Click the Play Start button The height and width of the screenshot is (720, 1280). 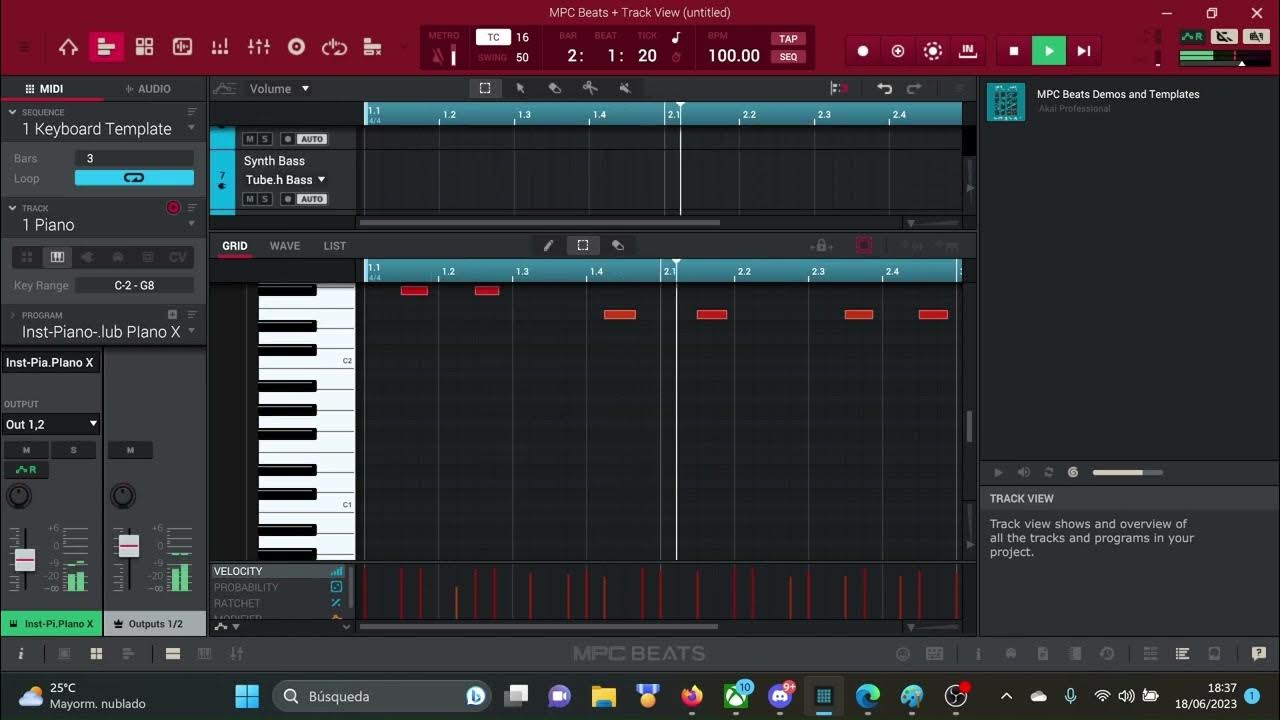tap(1084, 51)
